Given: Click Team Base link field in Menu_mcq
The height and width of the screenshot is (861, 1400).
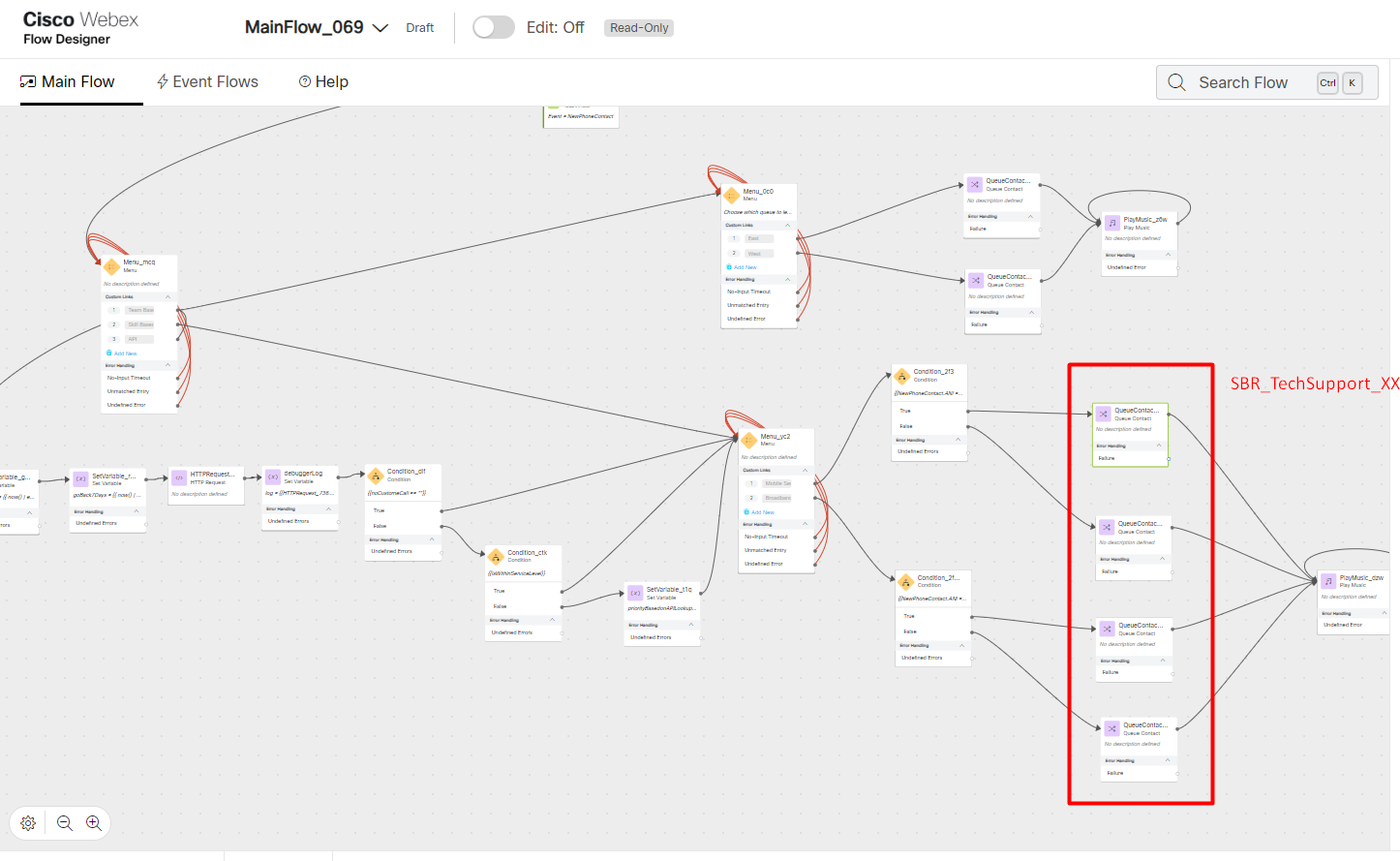Looking at the screenshot, I should (x=139, y=311).
